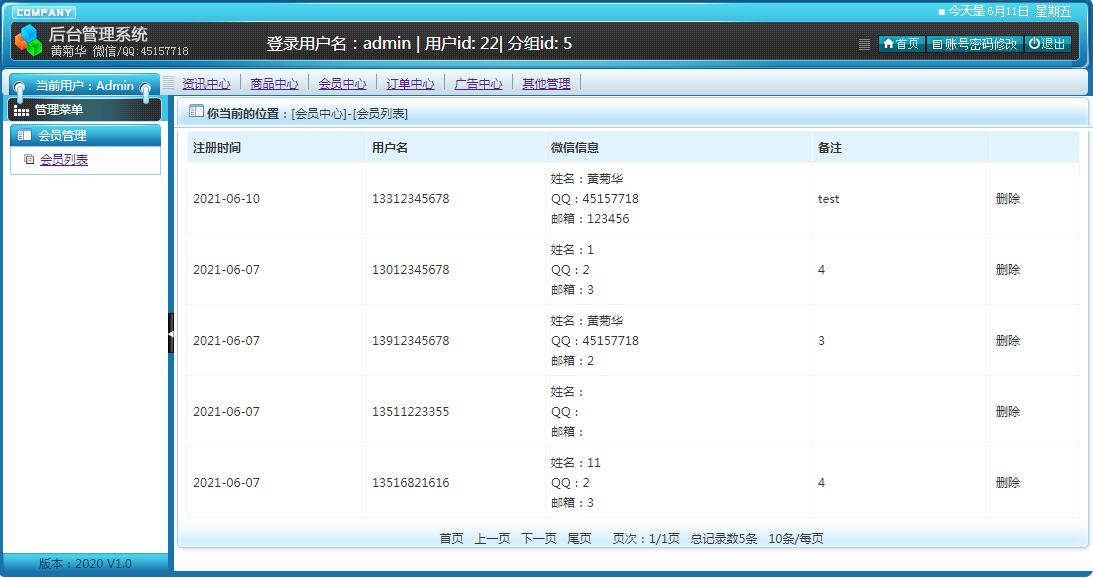Click the 会员管理 panel icon
The height and width of the screenshot is (578, 1093).
[x=24, y=135]
